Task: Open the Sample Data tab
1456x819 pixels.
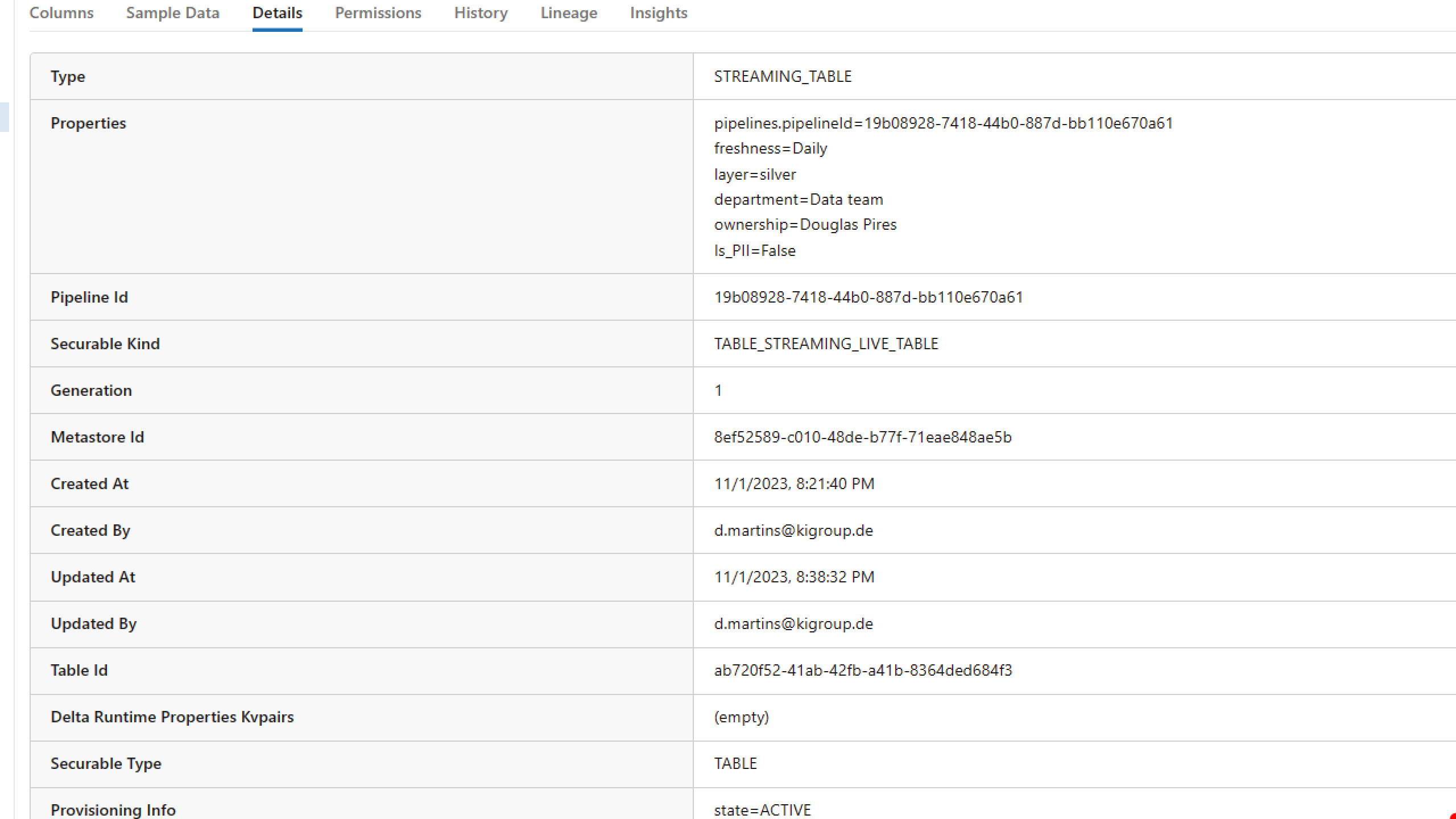Action: click(173, 13)
